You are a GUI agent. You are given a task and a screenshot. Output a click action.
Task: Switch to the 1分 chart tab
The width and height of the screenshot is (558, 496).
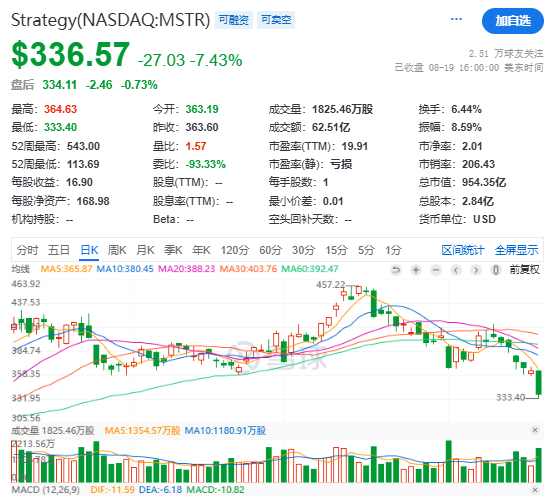(x=393, y=250)
